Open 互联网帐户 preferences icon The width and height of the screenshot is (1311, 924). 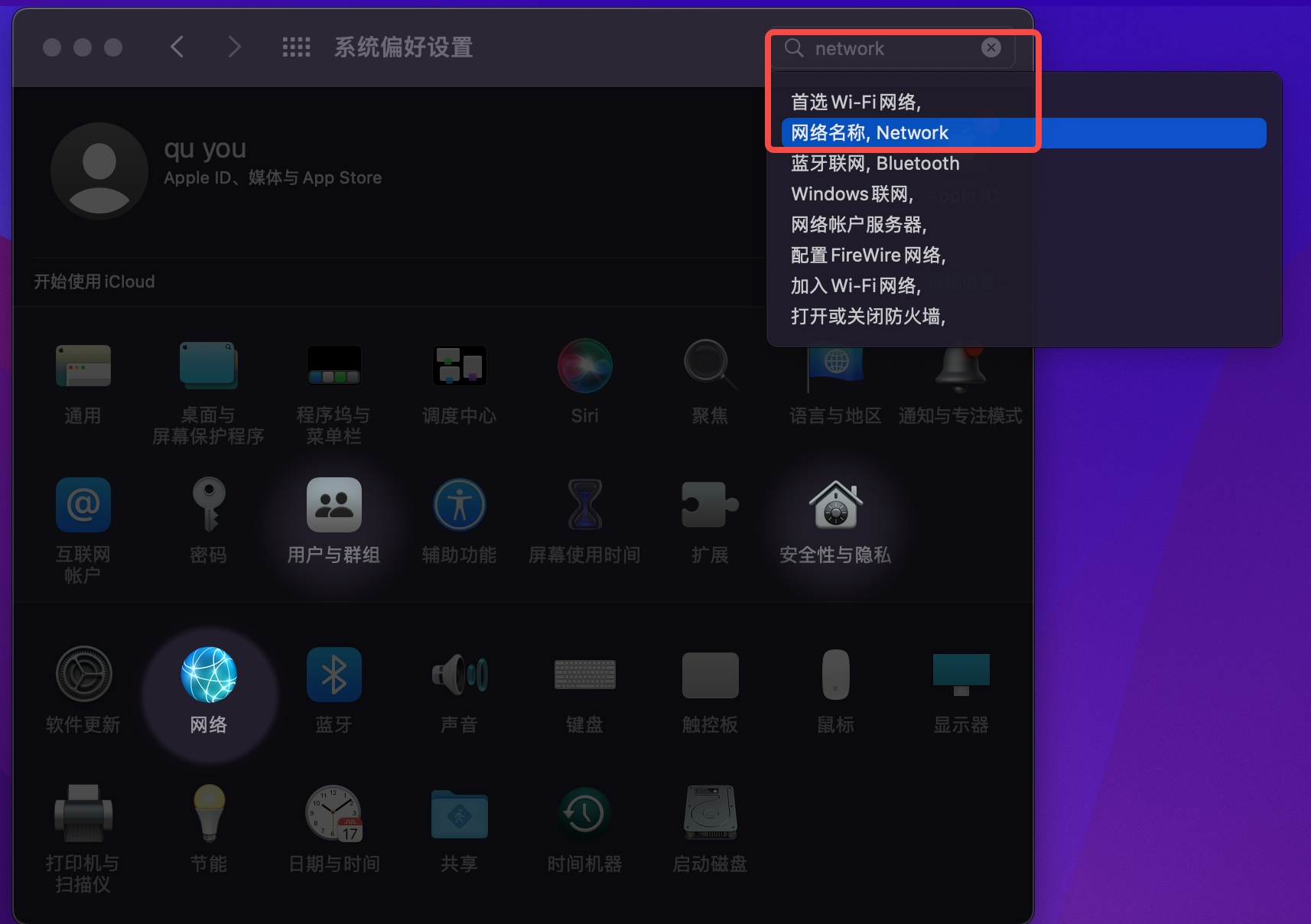[83, 505]
